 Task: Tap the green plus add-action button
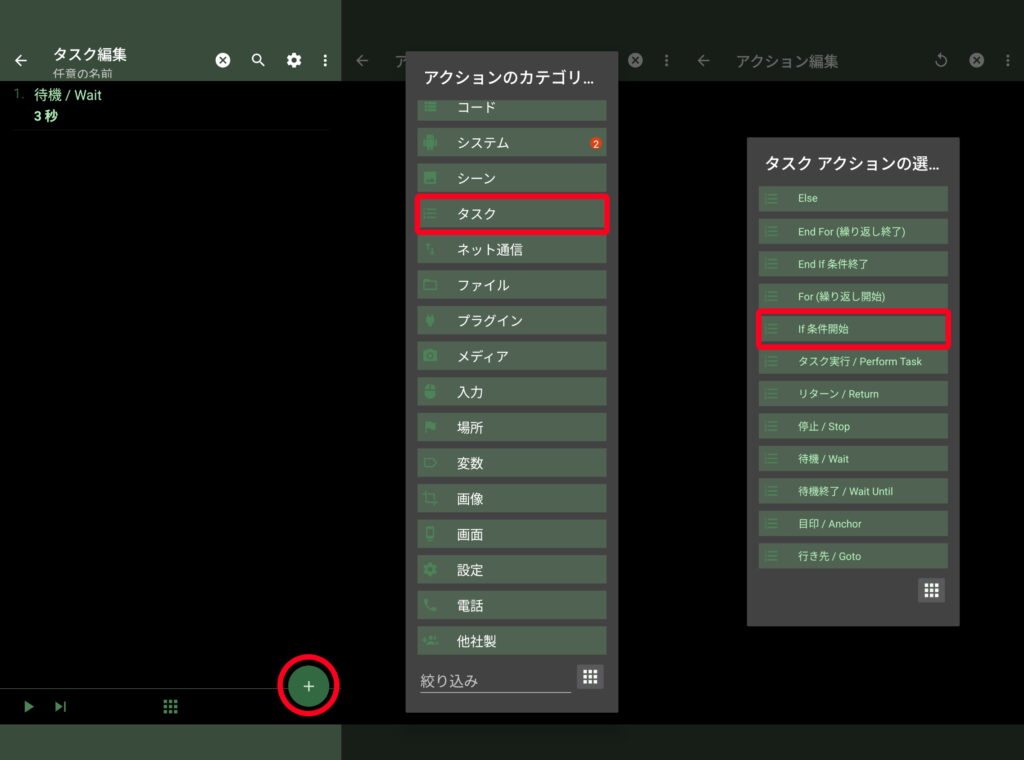click(x=308, y=687)
